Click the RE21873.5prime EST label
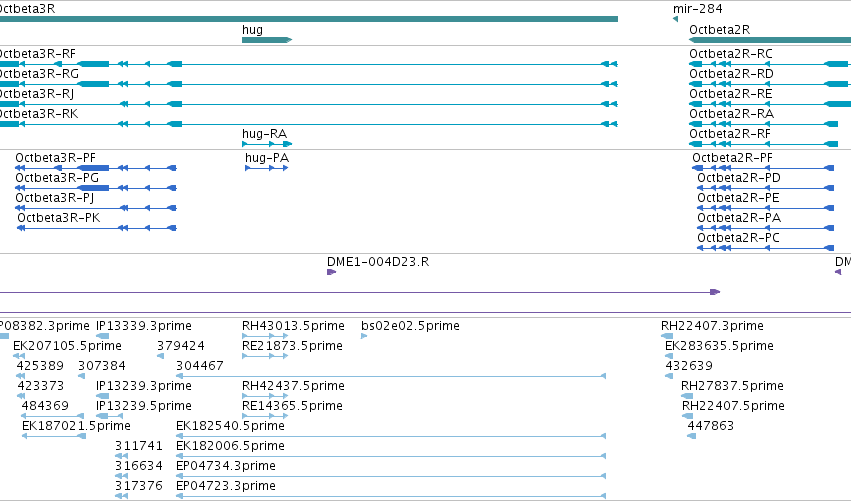Image resolution: width=851 pixels, height=501 pixels. 292,346
